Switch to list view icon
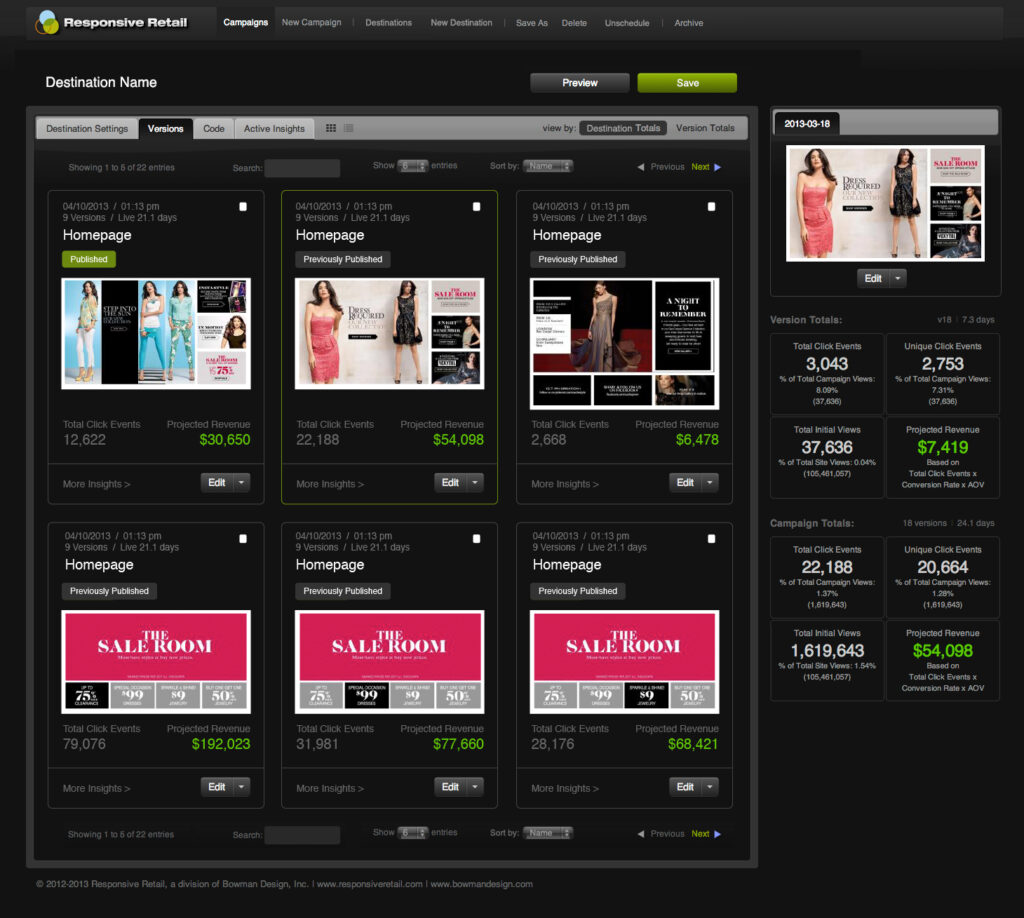 [x=349, y=128]
